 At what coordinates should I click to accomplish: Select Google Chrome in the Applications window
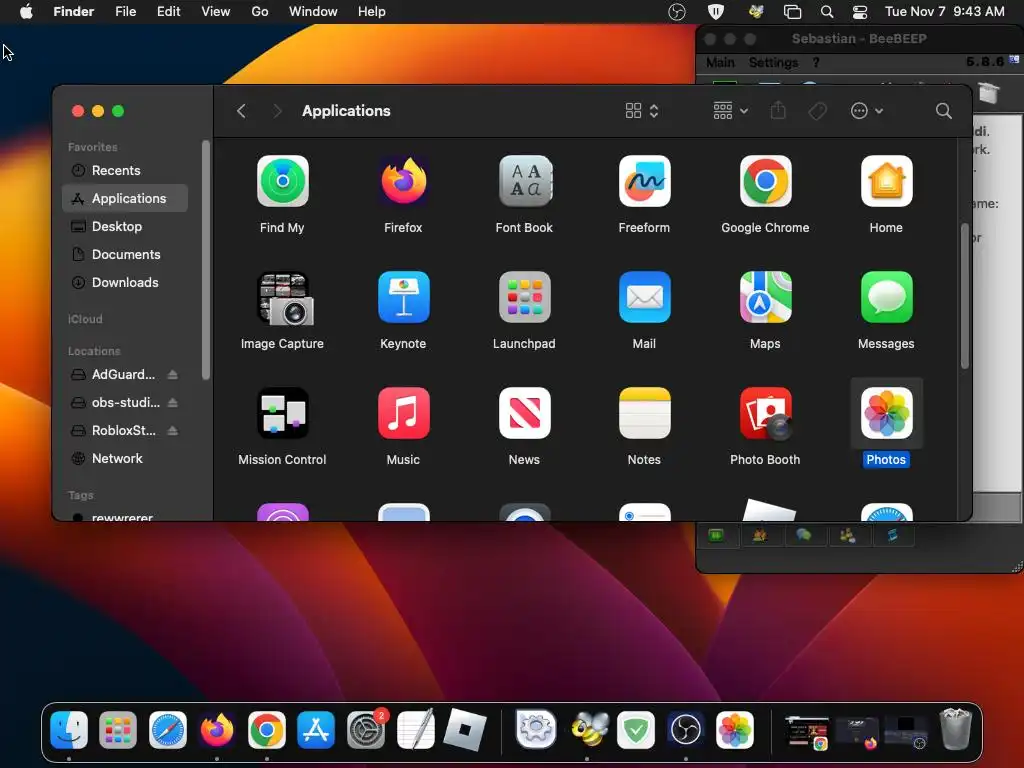(x=765, y=182)
